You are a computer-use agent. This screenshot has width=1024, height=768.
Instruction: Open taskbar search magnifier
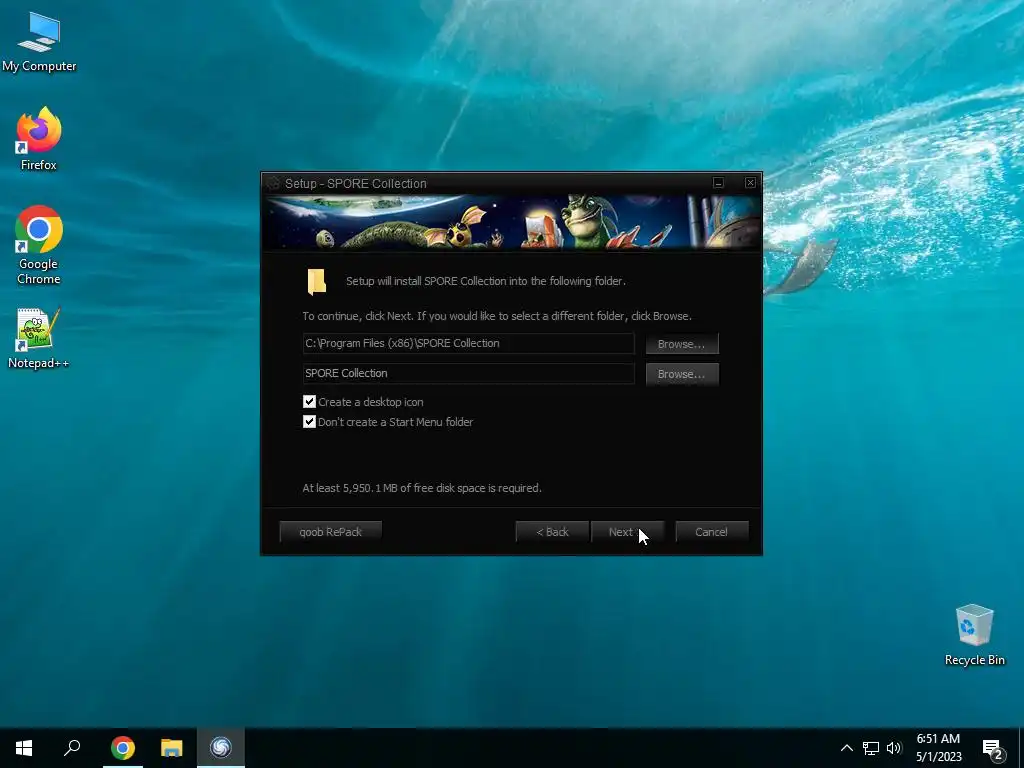(72, 748)
